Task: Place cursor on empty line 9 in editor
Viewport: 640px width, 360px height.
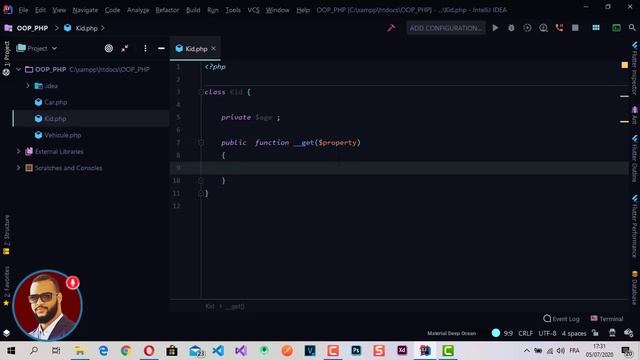Action: coord(399,168)
